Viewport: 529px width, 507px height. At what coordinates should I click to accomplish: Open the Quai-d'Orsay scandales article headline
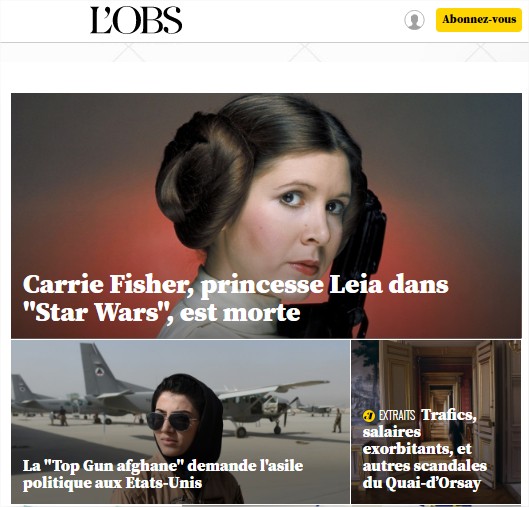point(425,449)
